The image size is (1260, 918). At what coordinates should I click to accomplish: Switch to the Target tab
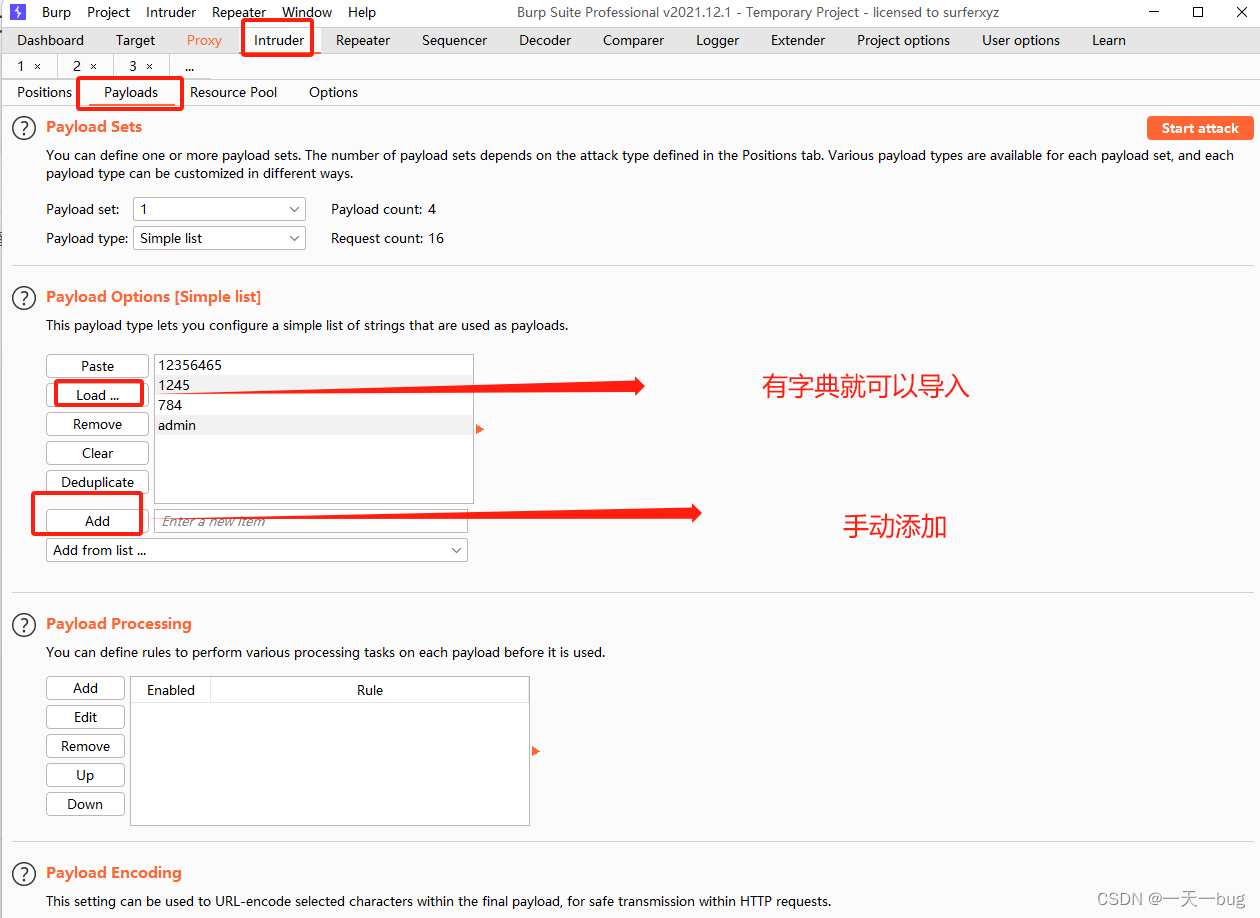coord(135,40)
